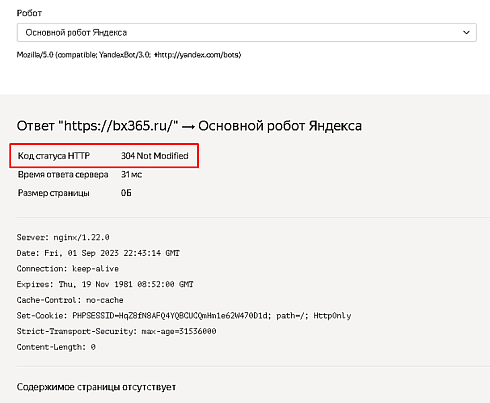Click the Ответ https://bx365.ru/ heading
The height and width of the screenshot is (403, 490).
pyautogui.click(x=189, y=126)
